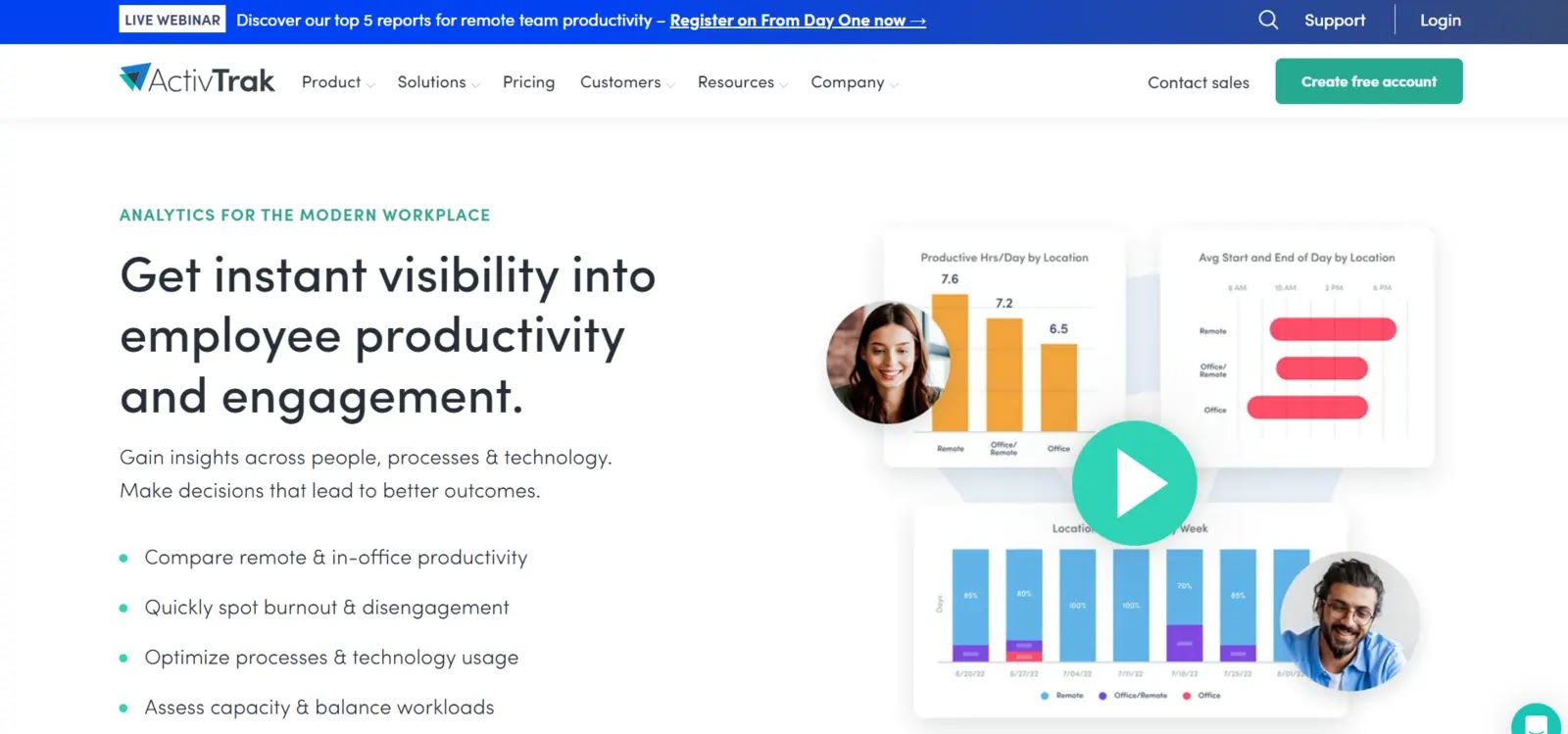Image resolution: width=1568 pixels, height=734 pixels.
Task: Go to the Pricing page
Action: [528, 82]
